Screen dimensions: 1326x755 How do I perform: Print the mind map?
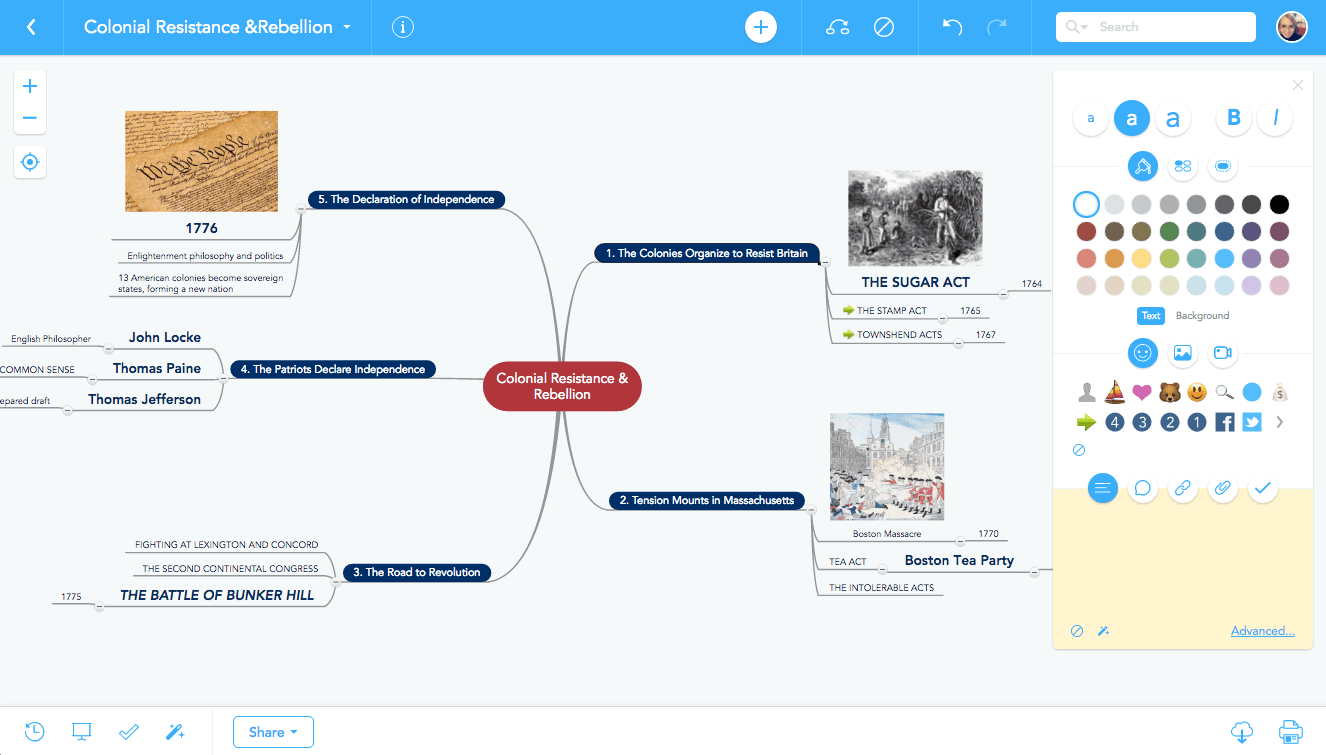(1291, 731)
